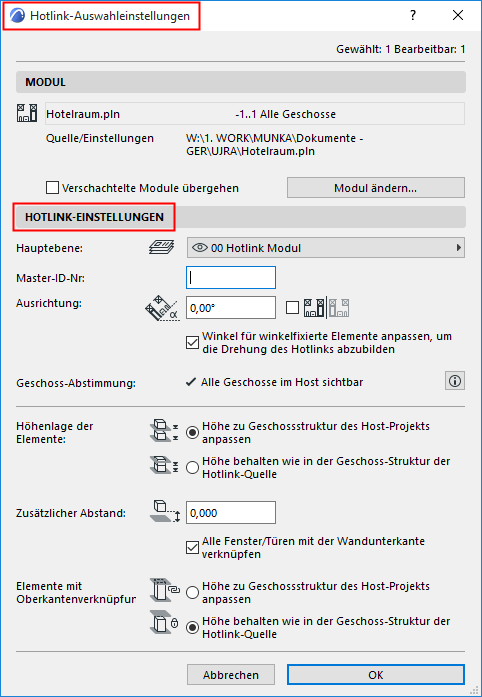Click the Archicad logo in title bar

coord(18,16)
